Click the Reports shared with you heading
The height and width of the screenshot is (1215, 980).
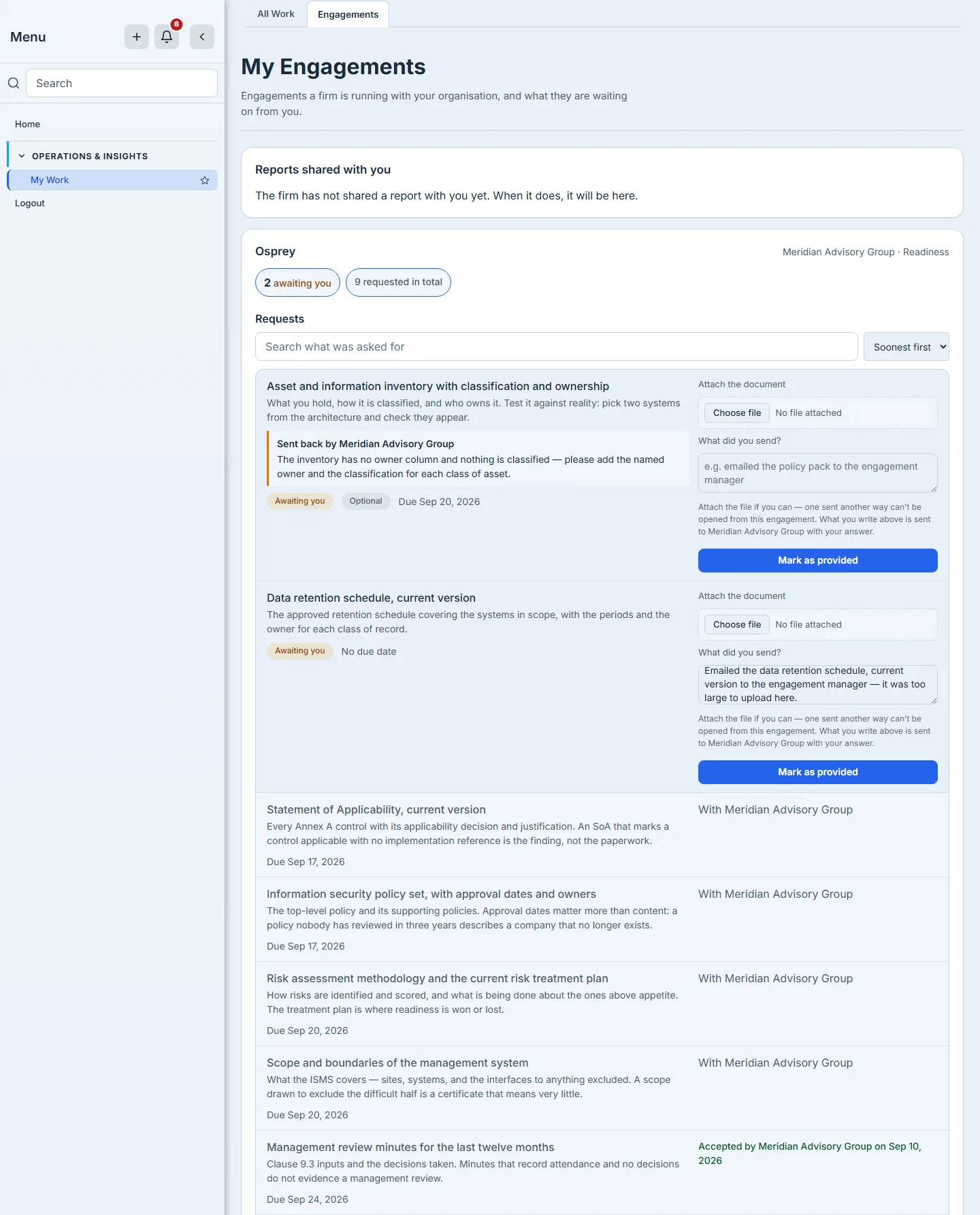click(323, 169)
